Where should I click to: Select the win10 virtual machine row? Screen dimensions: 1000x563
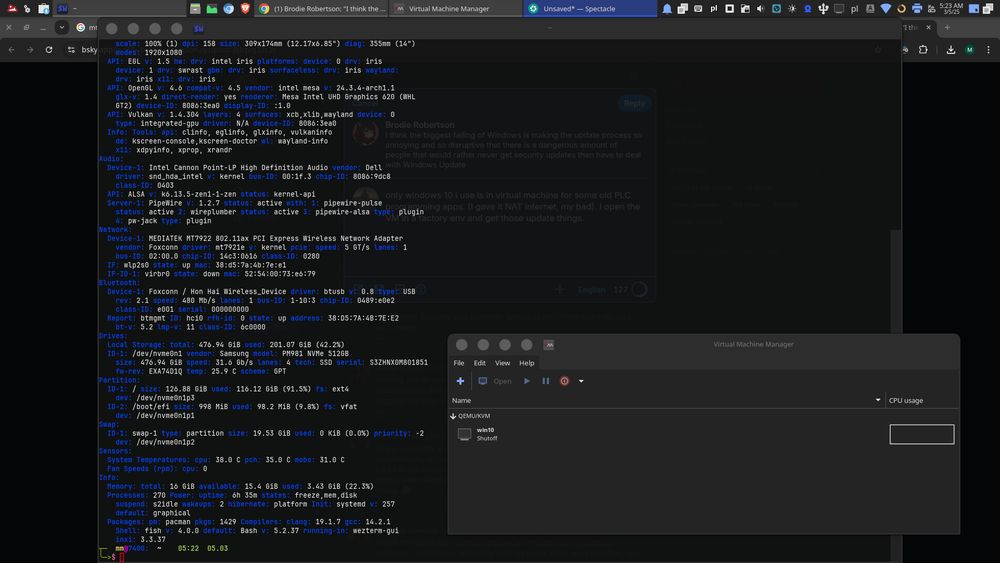703,434
